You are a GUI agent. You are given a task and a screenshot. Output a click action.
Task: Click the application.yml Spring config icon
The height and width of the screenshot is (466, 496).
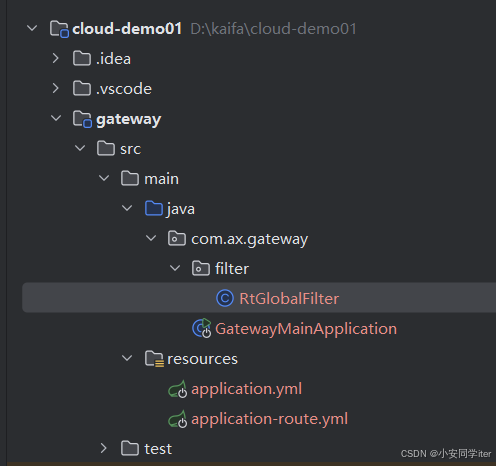[x=178, y=389]
